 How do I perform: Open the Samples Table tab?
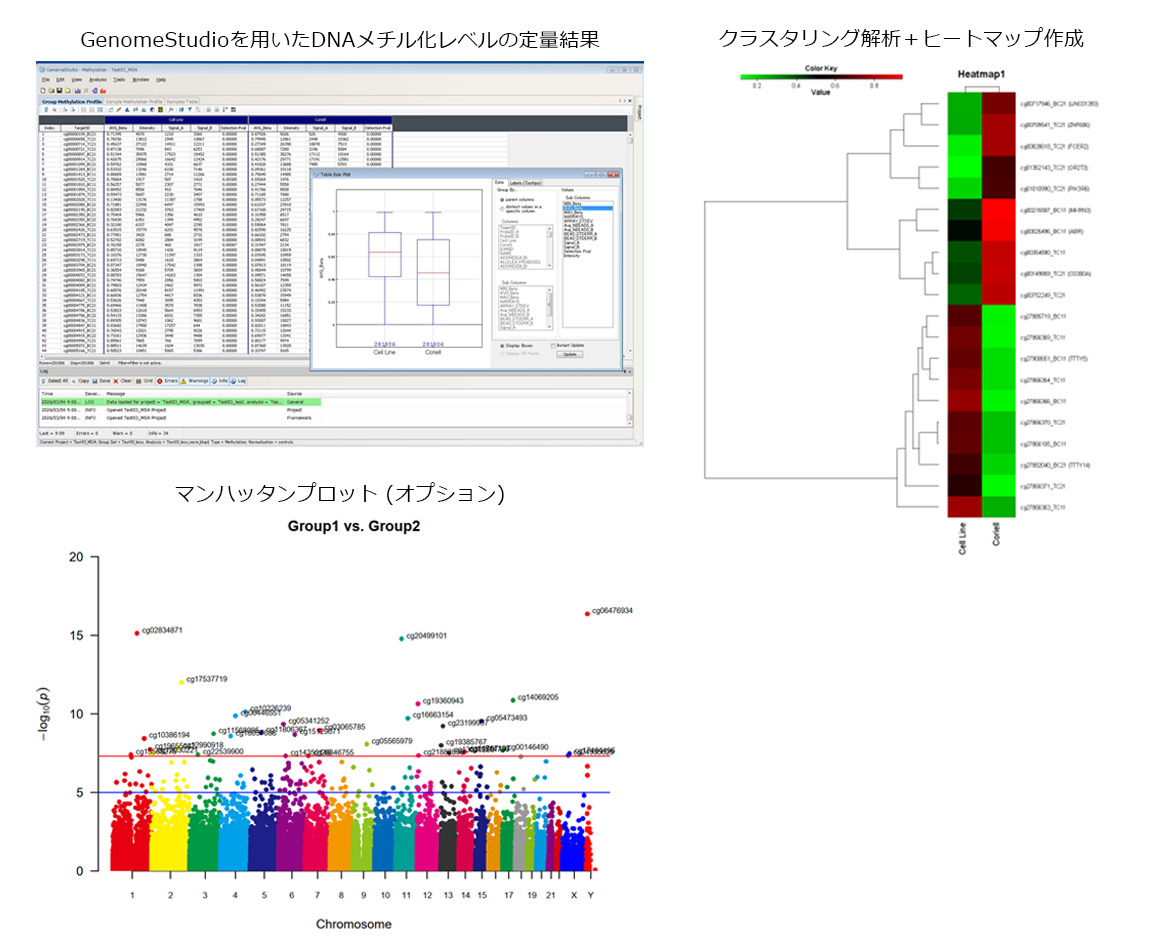click(x=182, y=101)
